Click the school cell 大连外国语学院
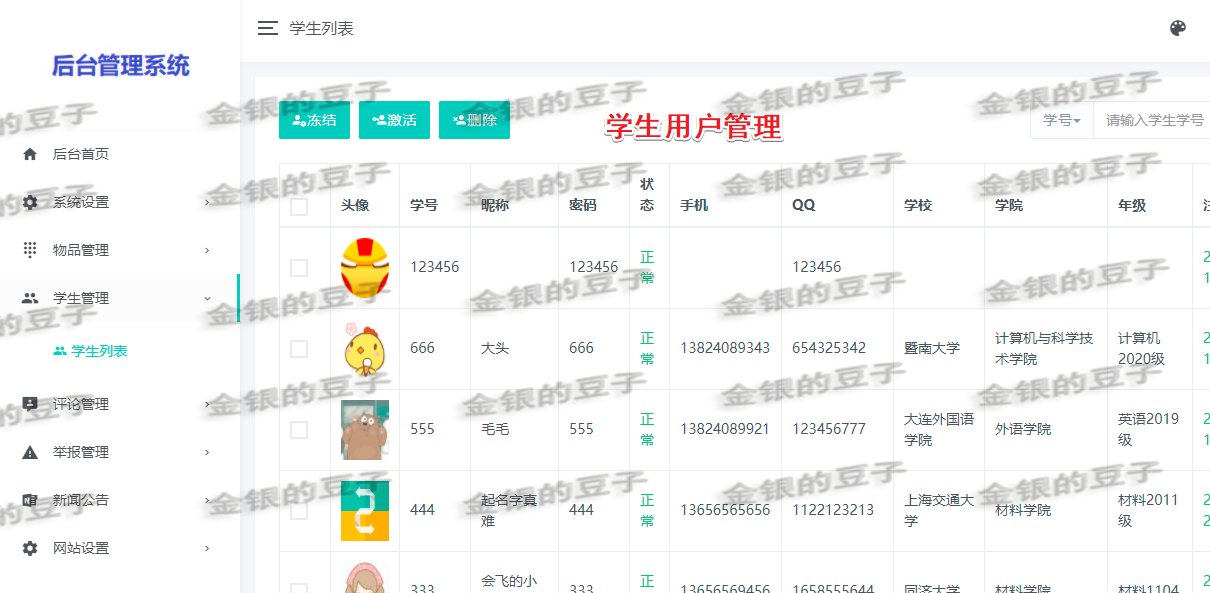Image resolution: width=1210 pixels, height=593 pixels. [939, 429]
